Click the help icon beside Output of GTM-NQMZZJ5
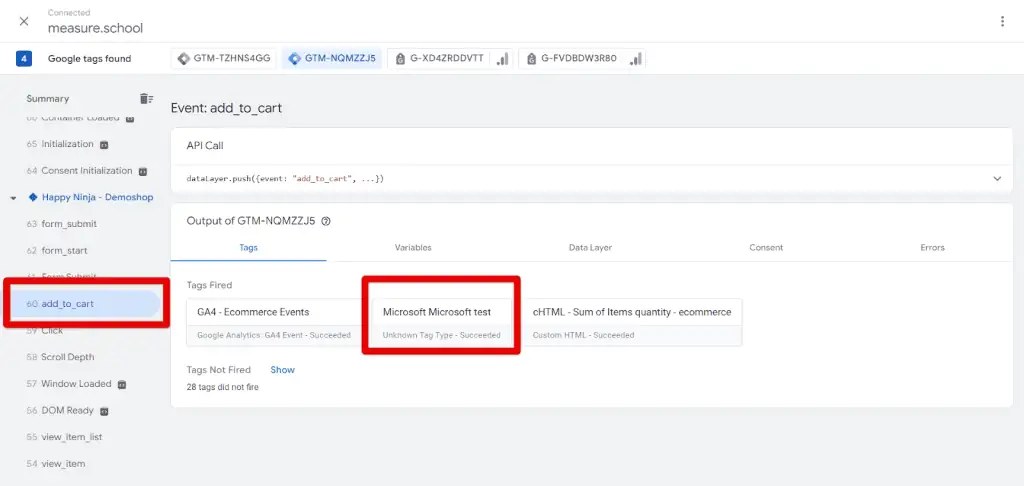Screen dimensions: 1024x486 point(326,221)
